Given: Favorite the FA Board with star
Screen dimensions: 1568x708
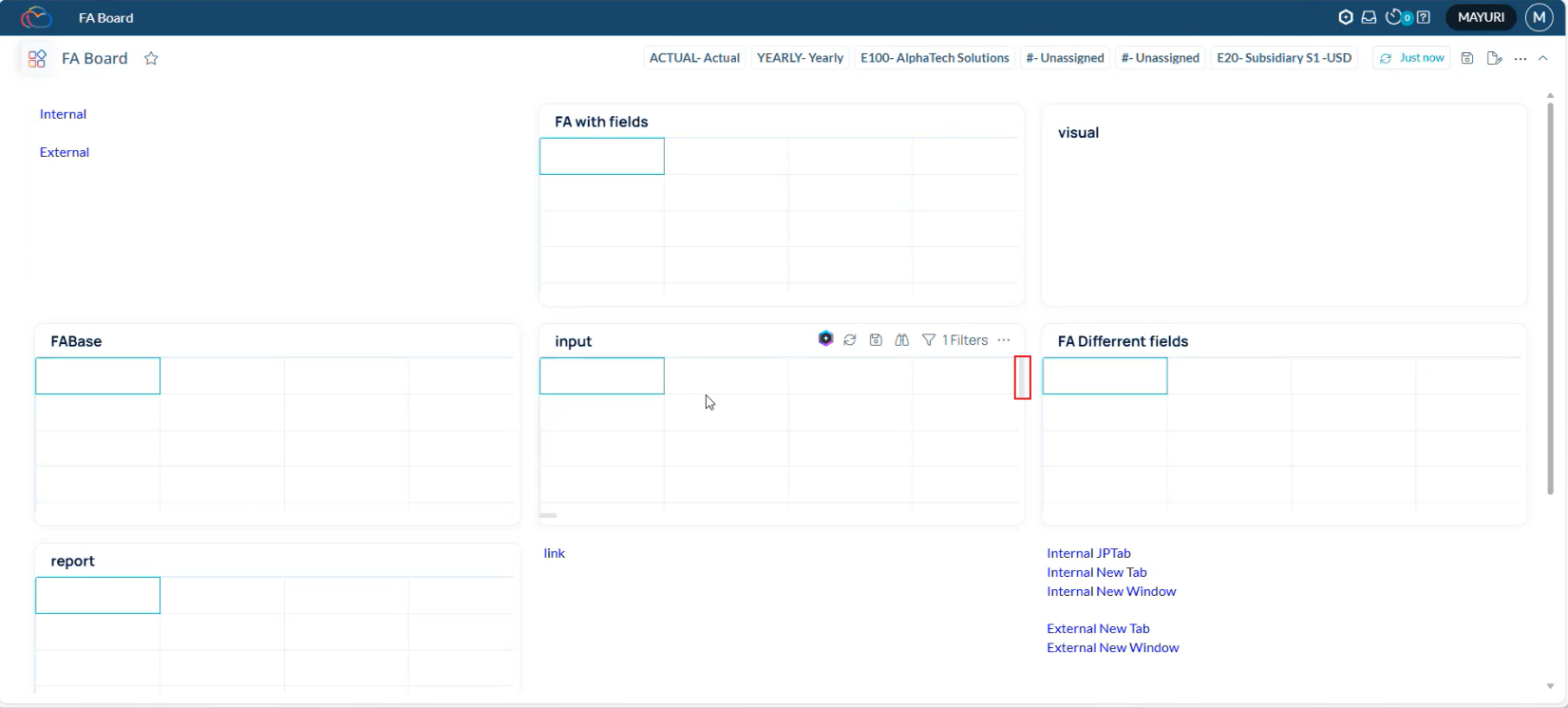Looking at the screenshot, I should pyautogui.click(x=151, y=59).
